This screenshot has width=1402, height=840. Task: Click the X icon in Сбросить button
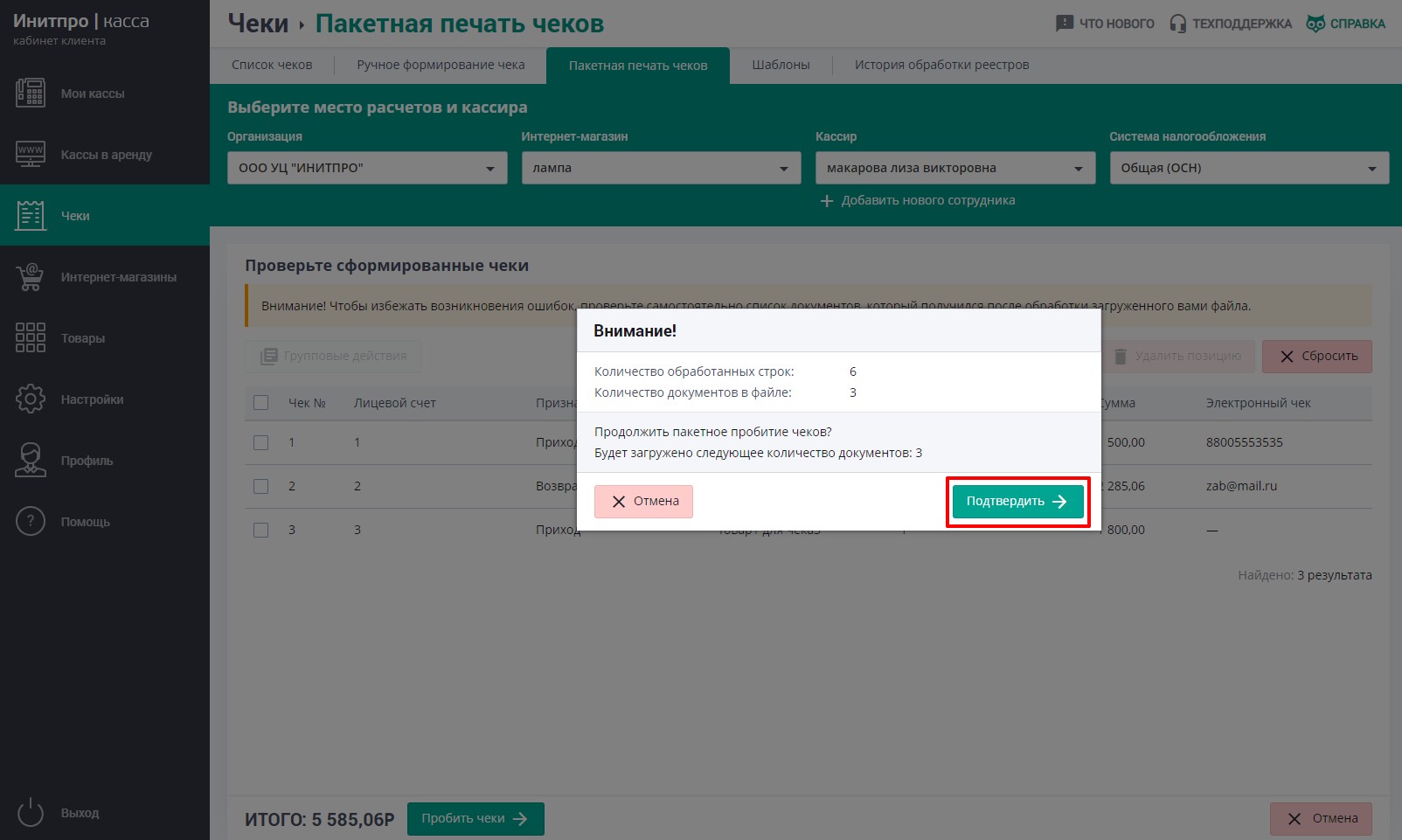1287,357
